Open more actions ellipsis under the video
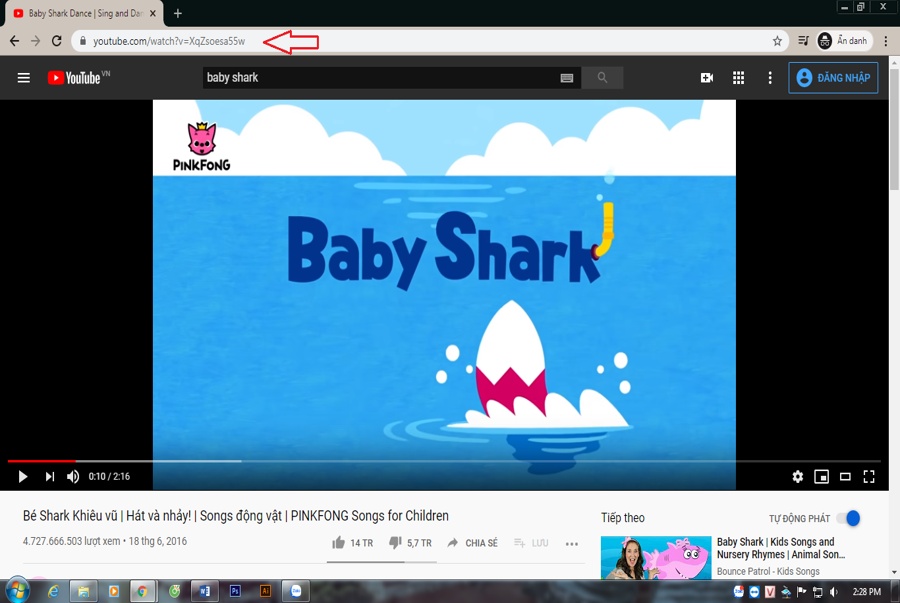Viewport: 900px width, 603px height. (572, 544)
